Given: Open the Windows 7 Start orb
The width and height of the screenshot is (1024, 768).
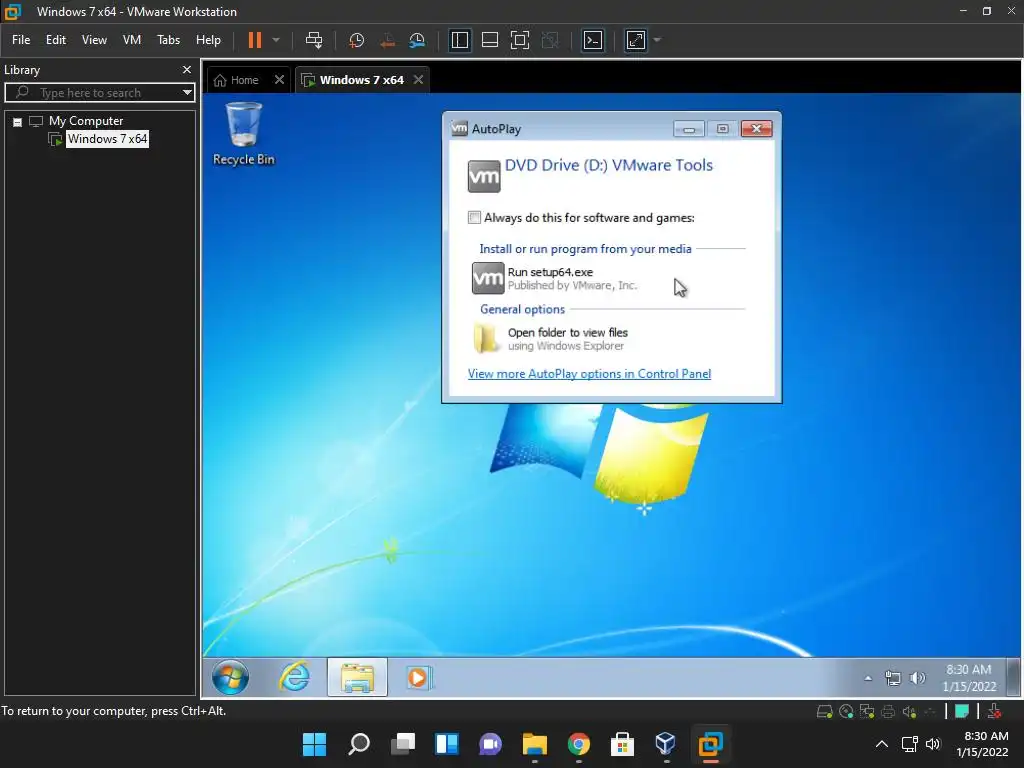Looking at the screenshot, I should point(231,677).
